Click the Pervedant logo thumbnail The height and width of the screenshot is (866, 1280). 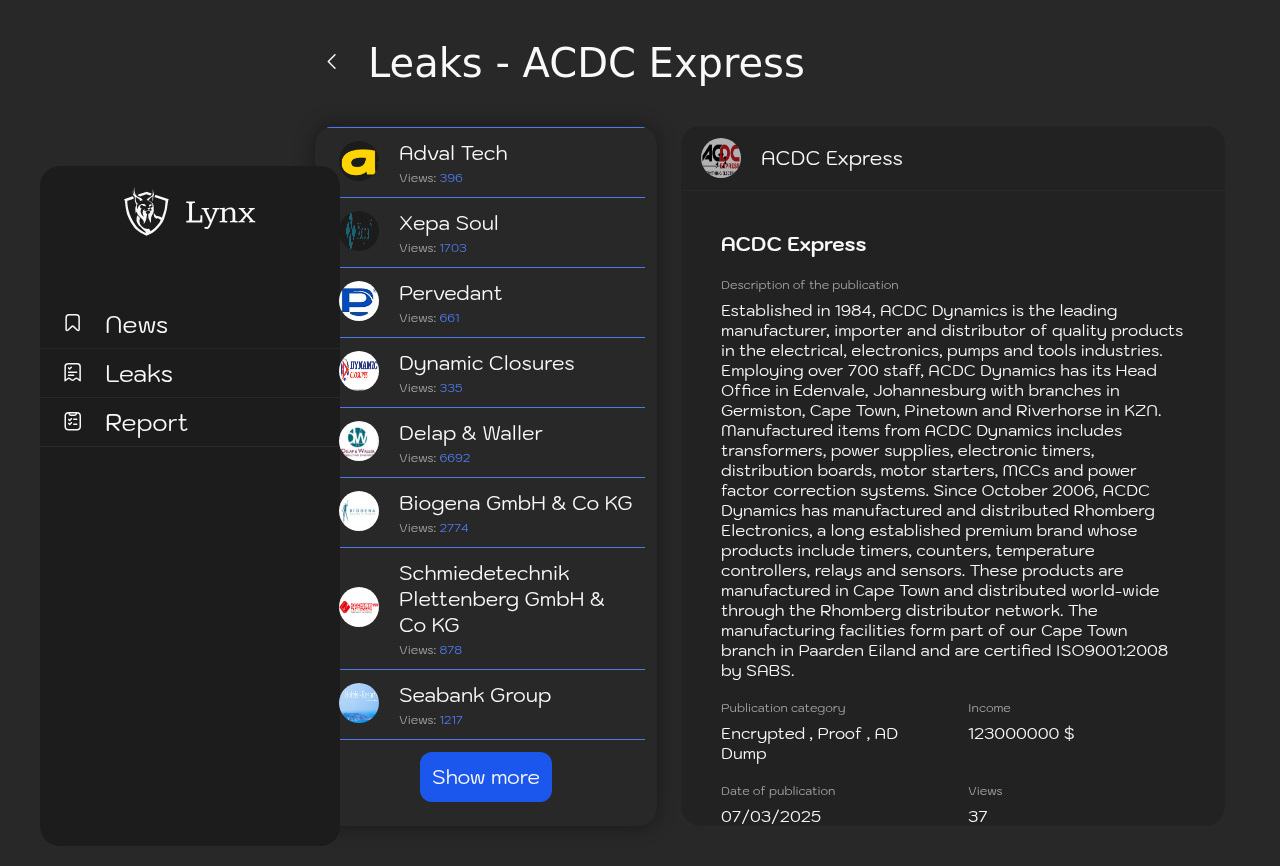click(x=359, y=301)
